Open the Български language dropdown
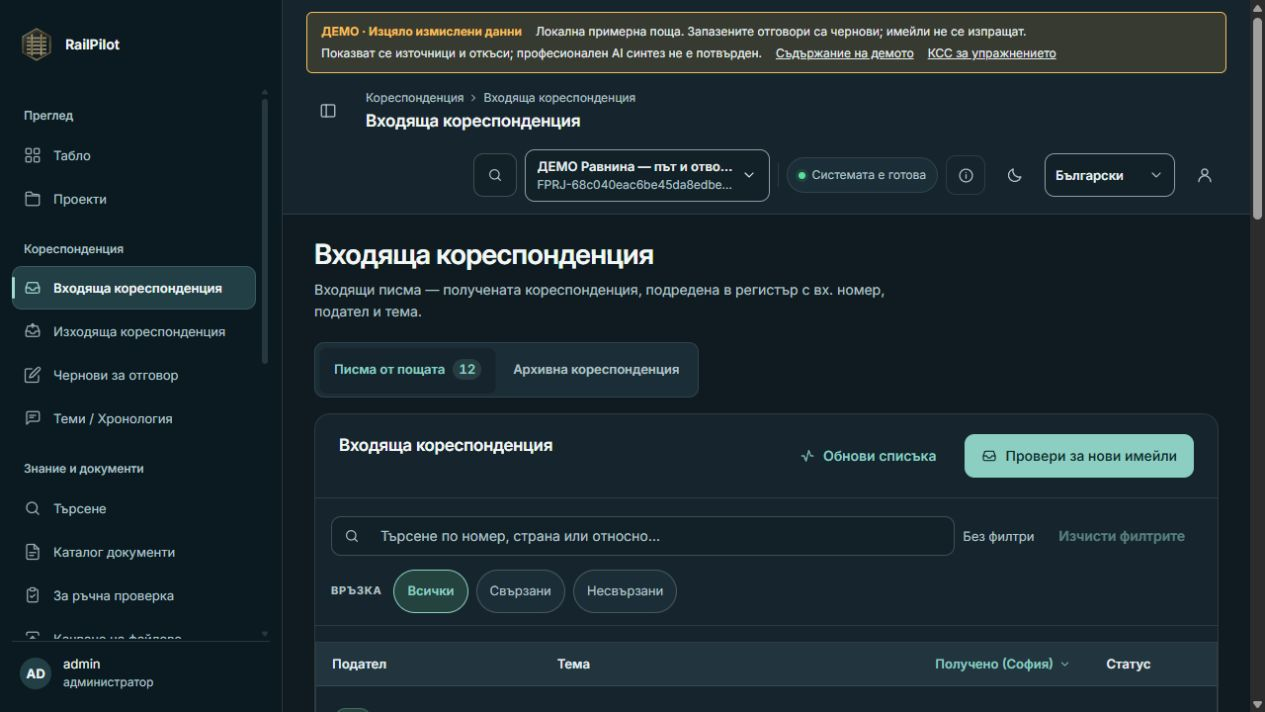 [1109, 175]
